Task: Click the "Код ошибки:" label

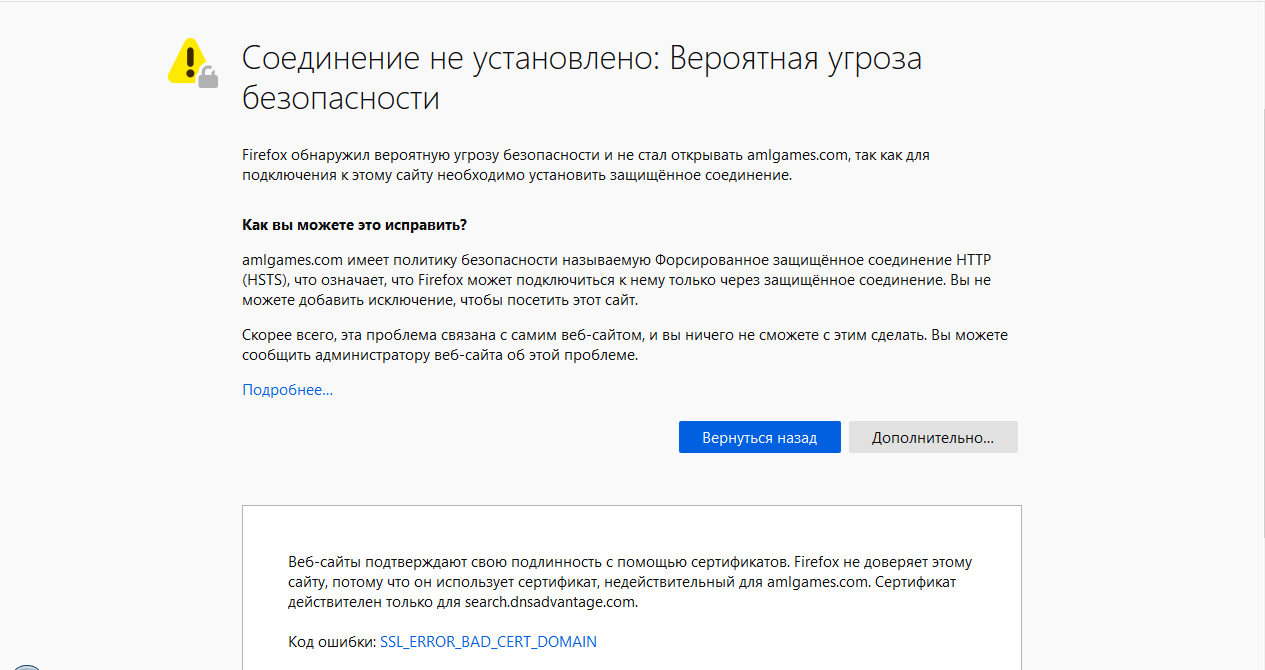Action: click(331, 642)
